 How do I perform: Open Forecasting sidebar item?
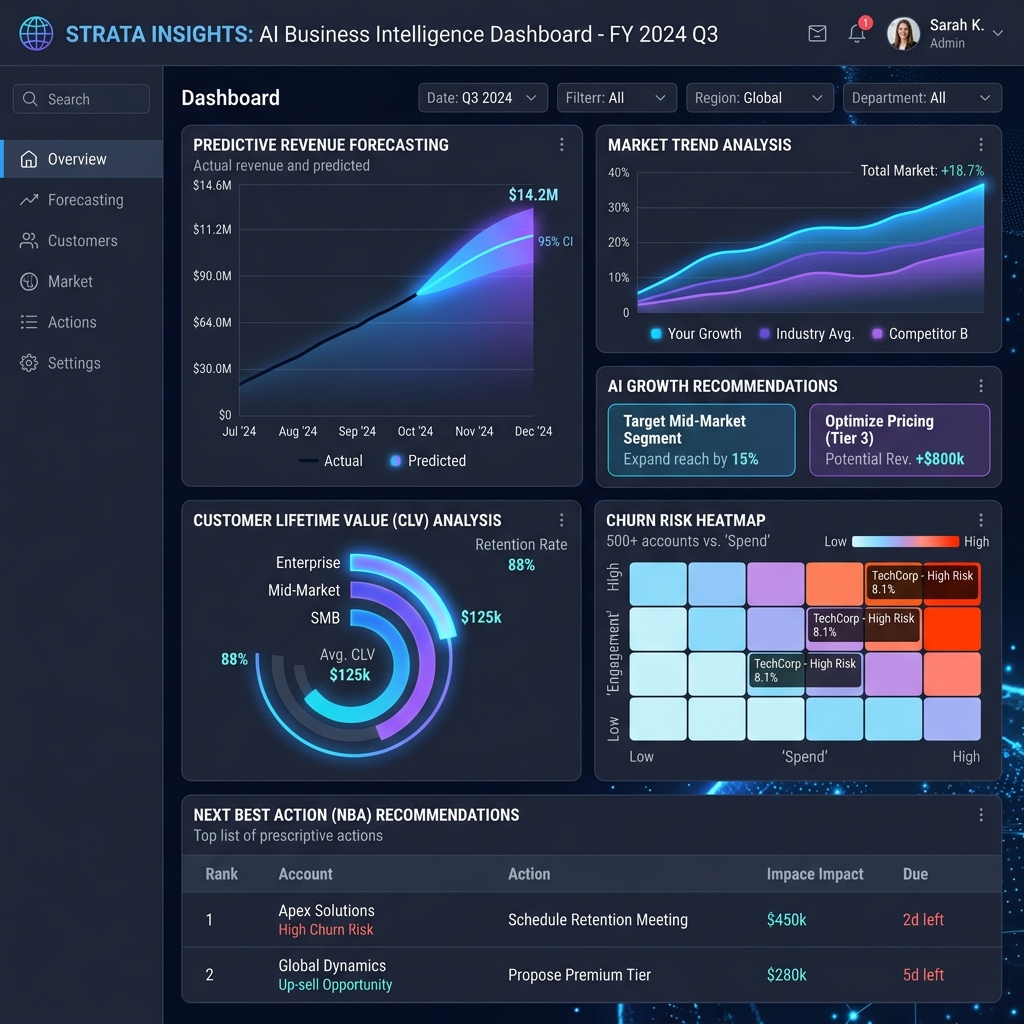(x=81, y=200)
